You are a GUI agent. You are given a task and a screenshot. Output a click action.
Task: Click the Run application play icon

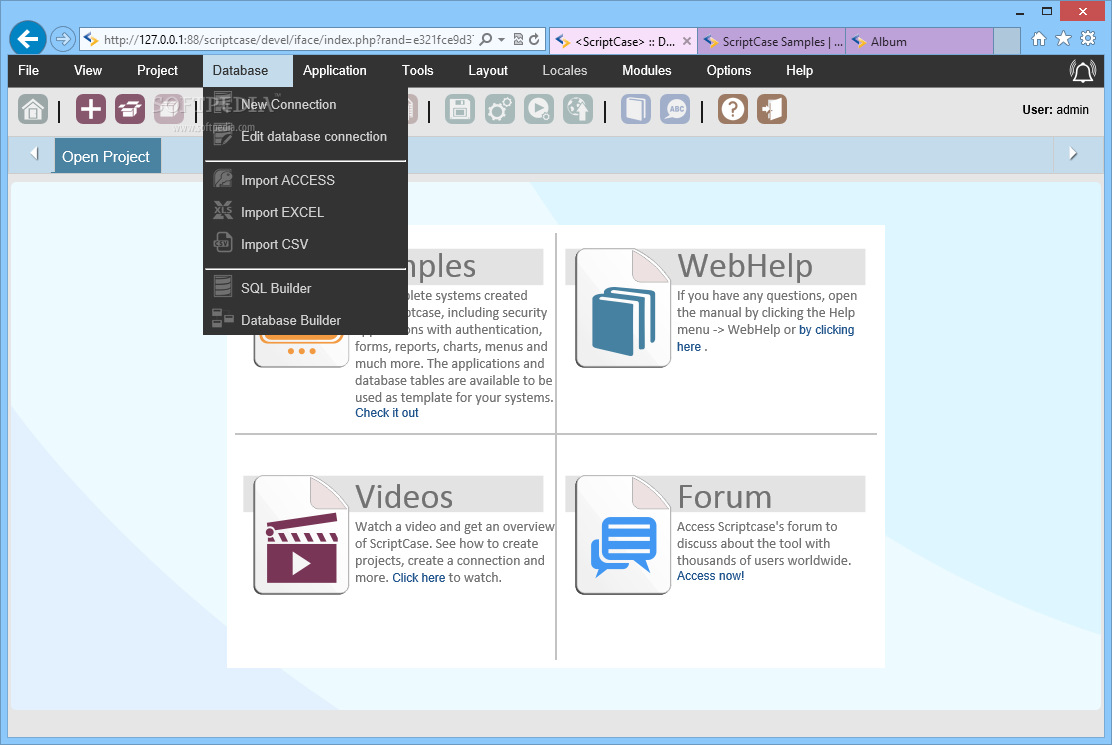pyautogui.click(x=539, y=109)
